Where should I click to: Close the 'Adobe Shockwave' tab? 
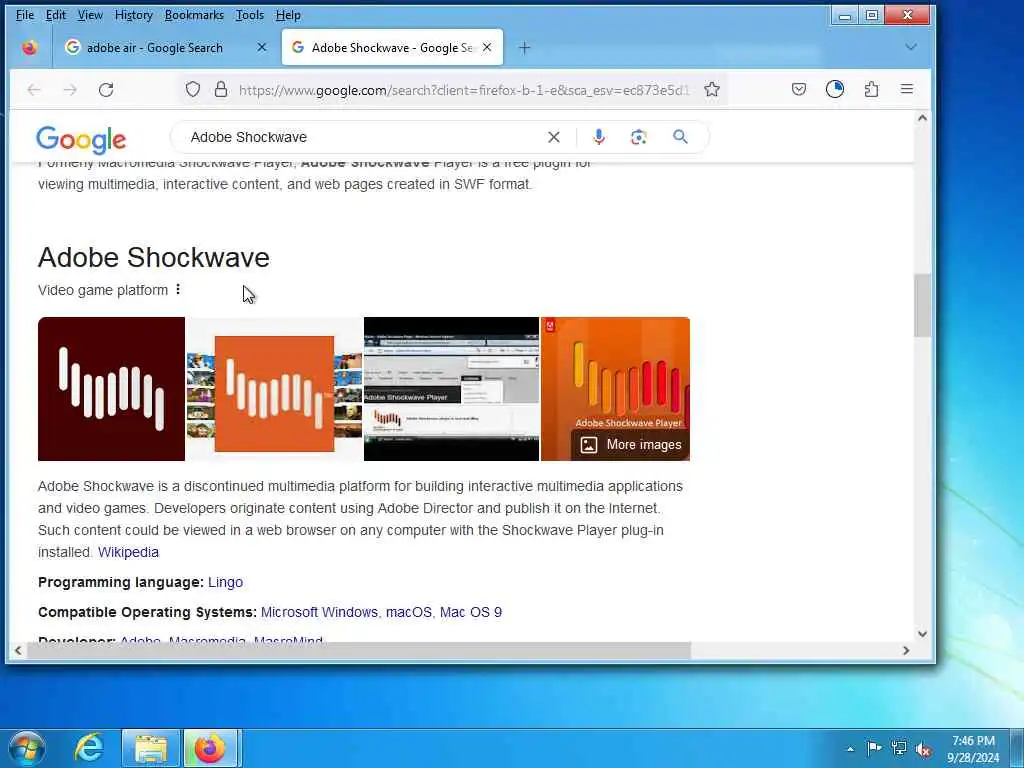pos(487,47)
